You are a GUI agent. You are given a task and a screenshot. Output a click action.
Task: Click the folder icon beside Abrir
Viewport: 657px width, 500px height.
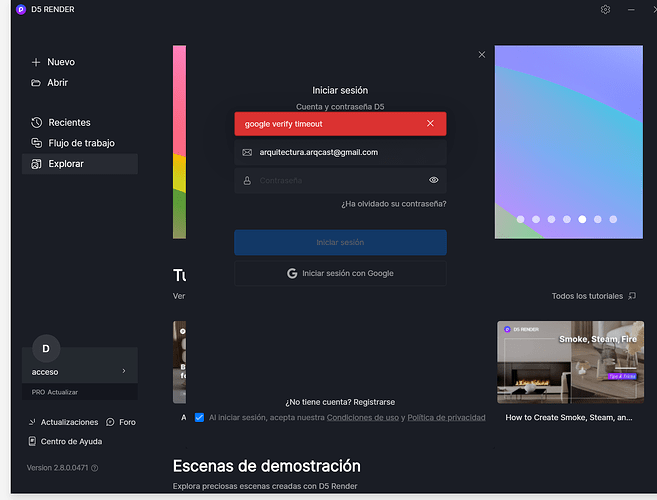36,83
